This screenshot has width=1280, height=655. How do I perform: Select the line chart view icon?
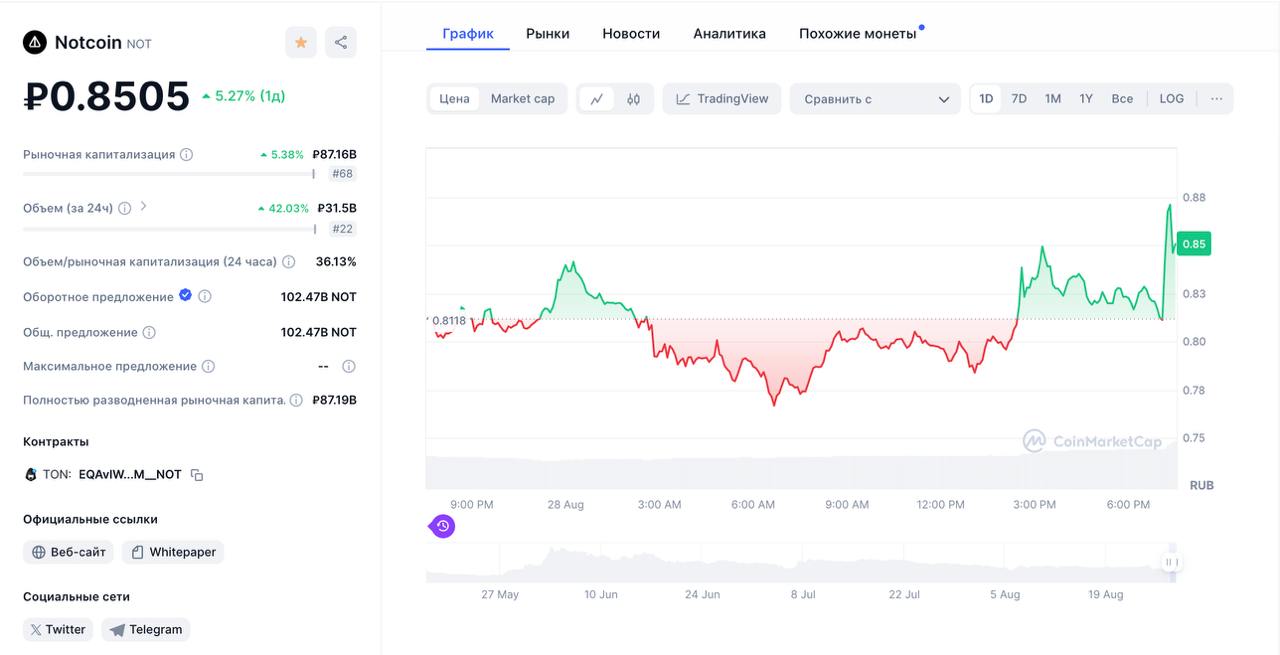click(x=597, y=99)
